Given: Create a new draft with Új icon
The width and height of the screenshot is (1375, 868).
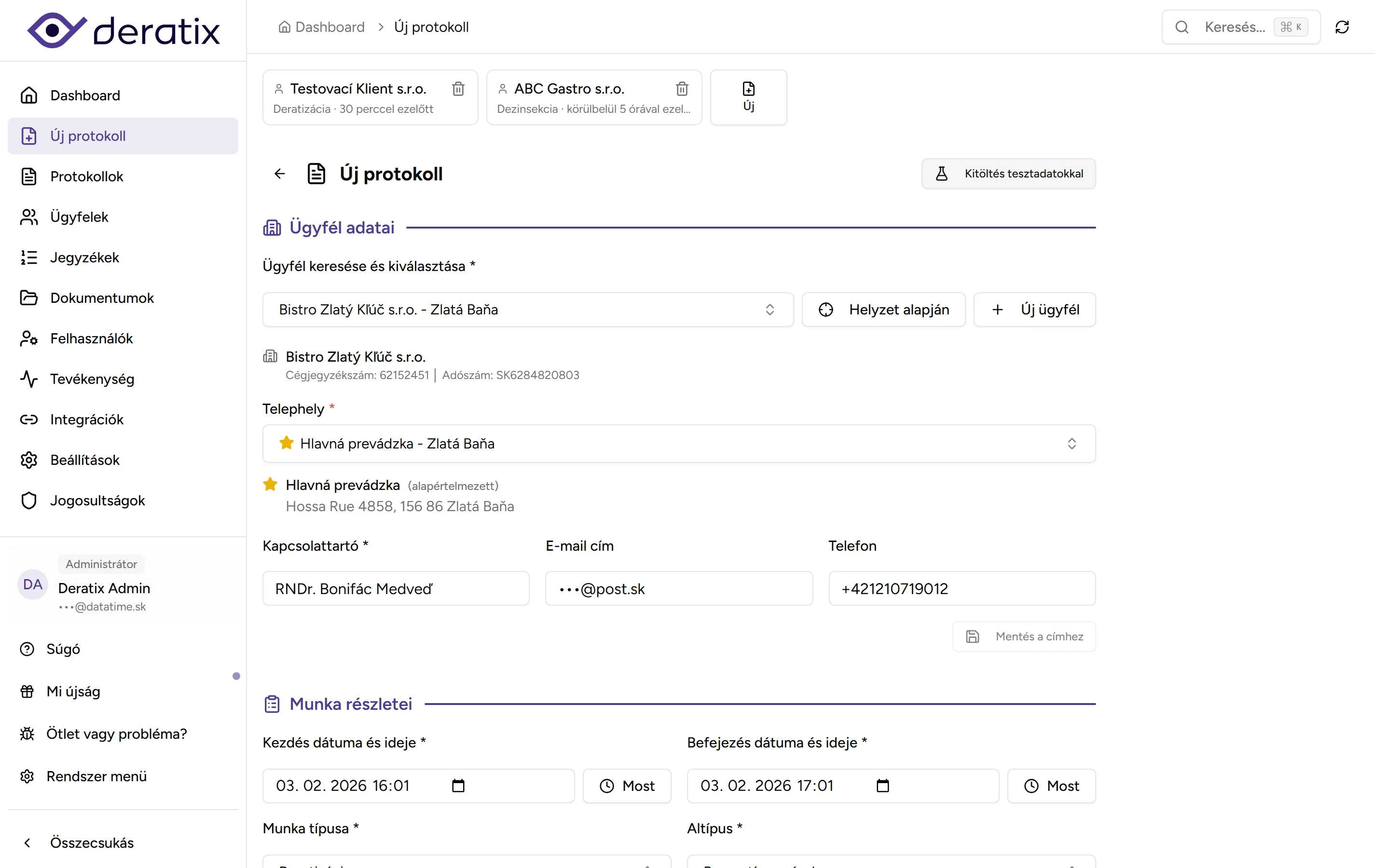Looking at the screenshot, I should 748,97.
